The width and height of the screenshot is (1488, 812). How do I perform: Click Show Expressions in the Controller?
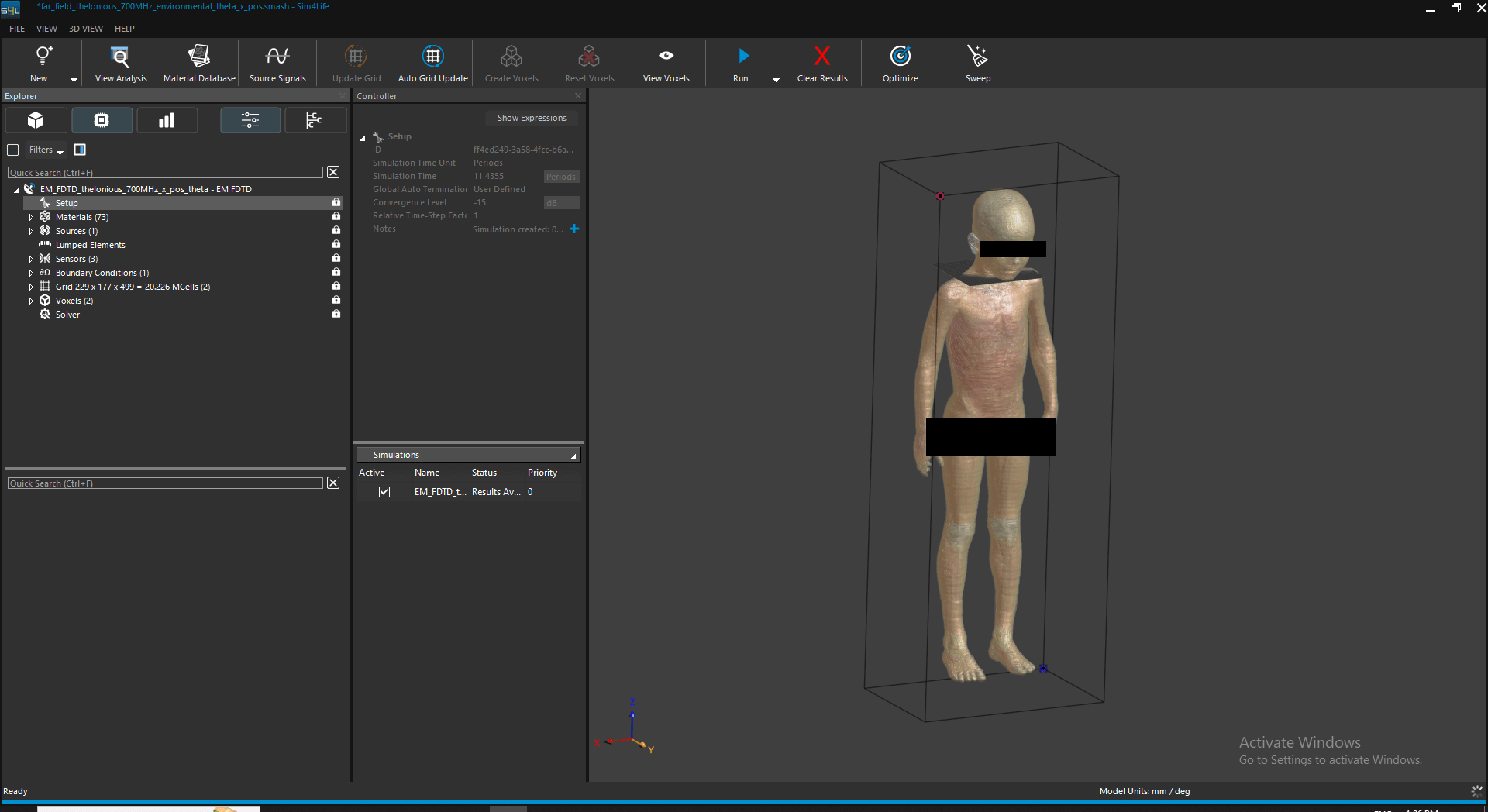point(532,118)
